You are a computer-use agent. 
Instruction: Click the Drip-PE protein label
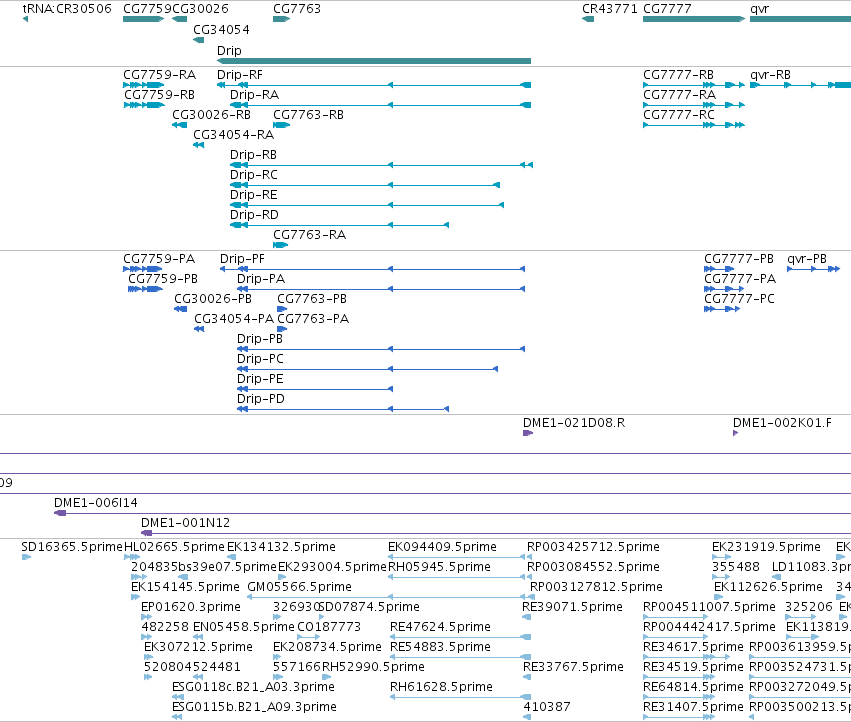pos(260,379)
